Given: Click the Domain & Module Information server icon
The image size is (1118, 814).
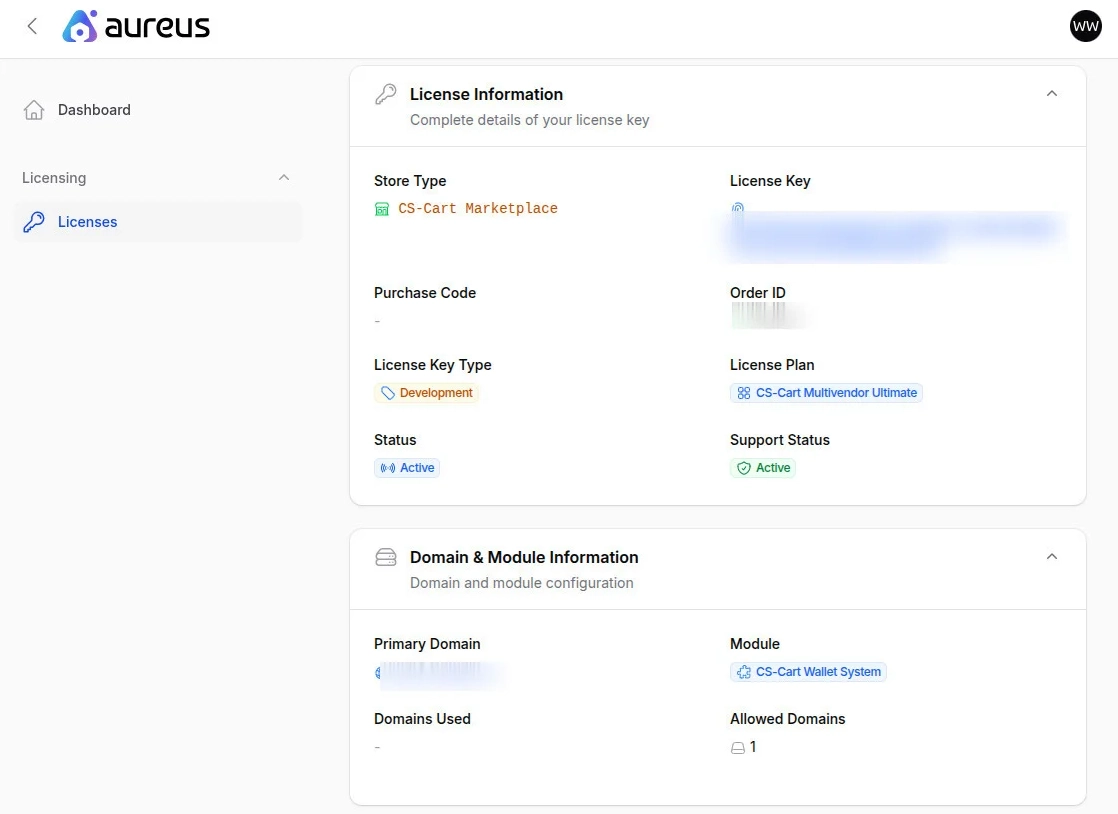Looking at the screenshot, I should [x=386, y=556].
